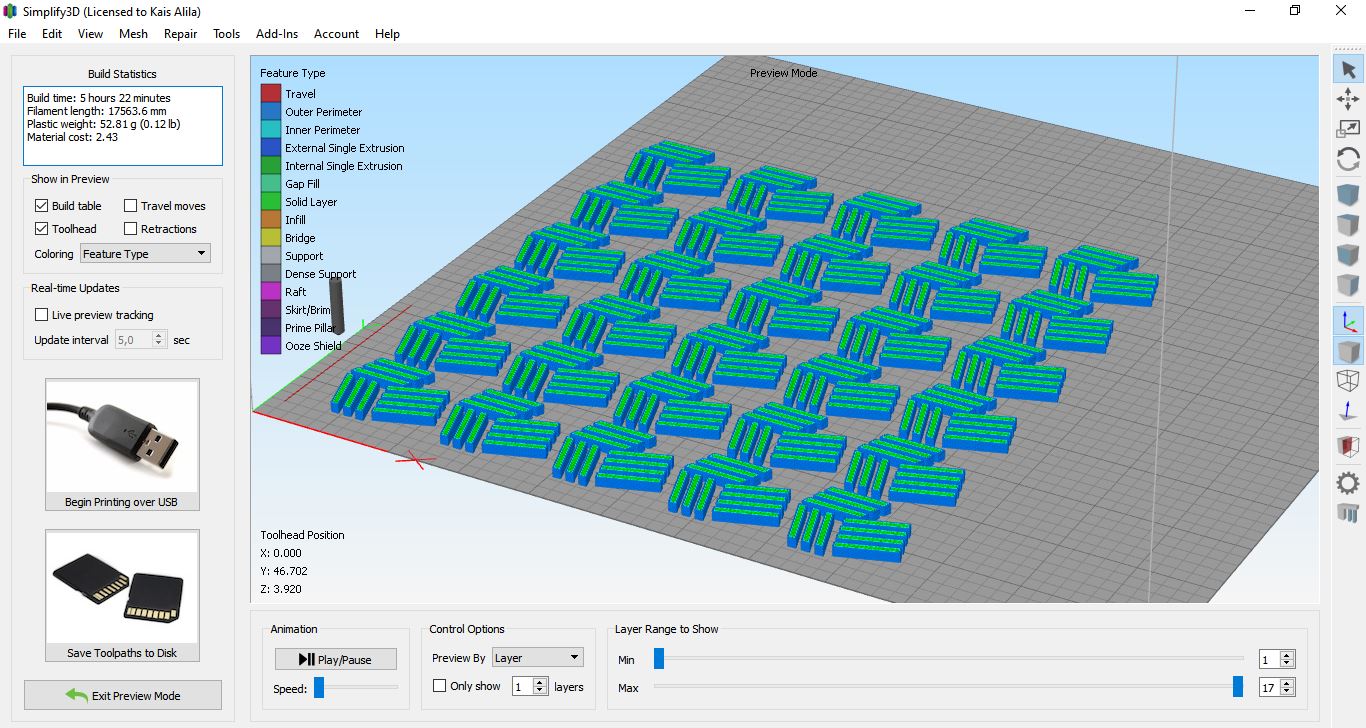Viewport: 1366px width, 728px height.
Task: Toggle the Toolhead checkbox
Action: pyautogui.click(x=41, y=229)
